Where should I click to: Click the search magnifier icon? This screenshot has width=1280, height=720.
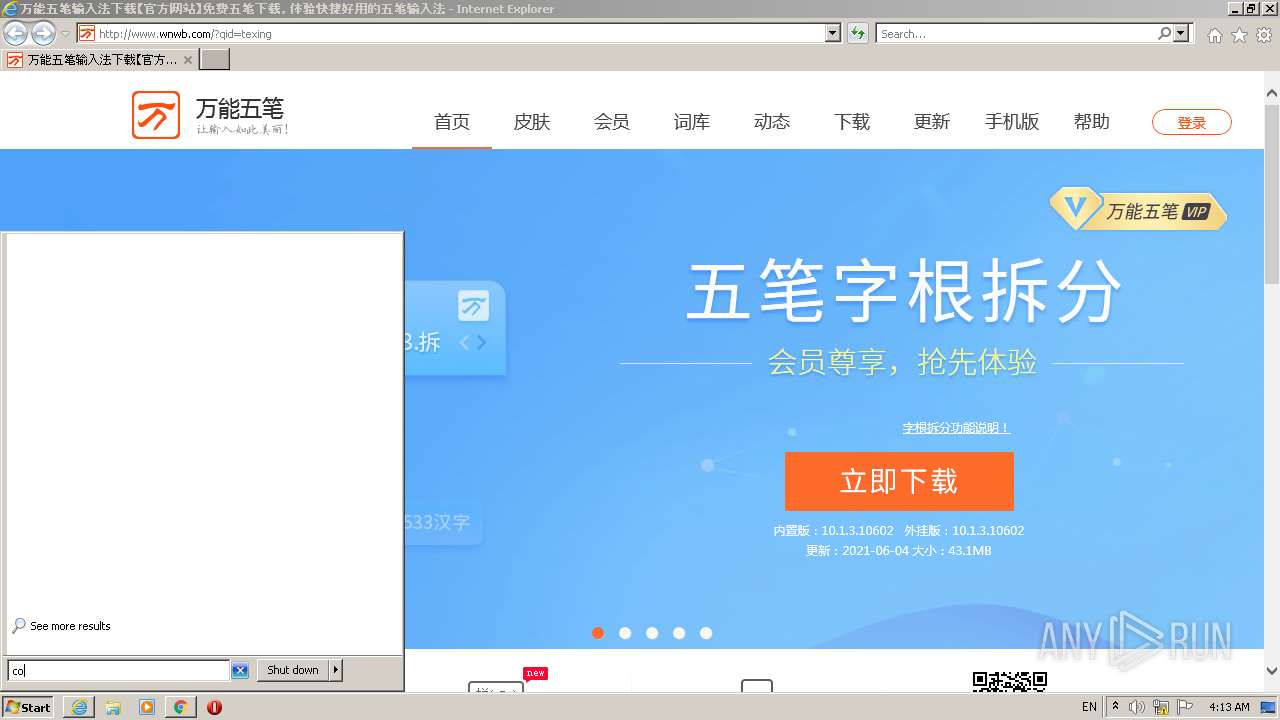[x=1164, y=33]
